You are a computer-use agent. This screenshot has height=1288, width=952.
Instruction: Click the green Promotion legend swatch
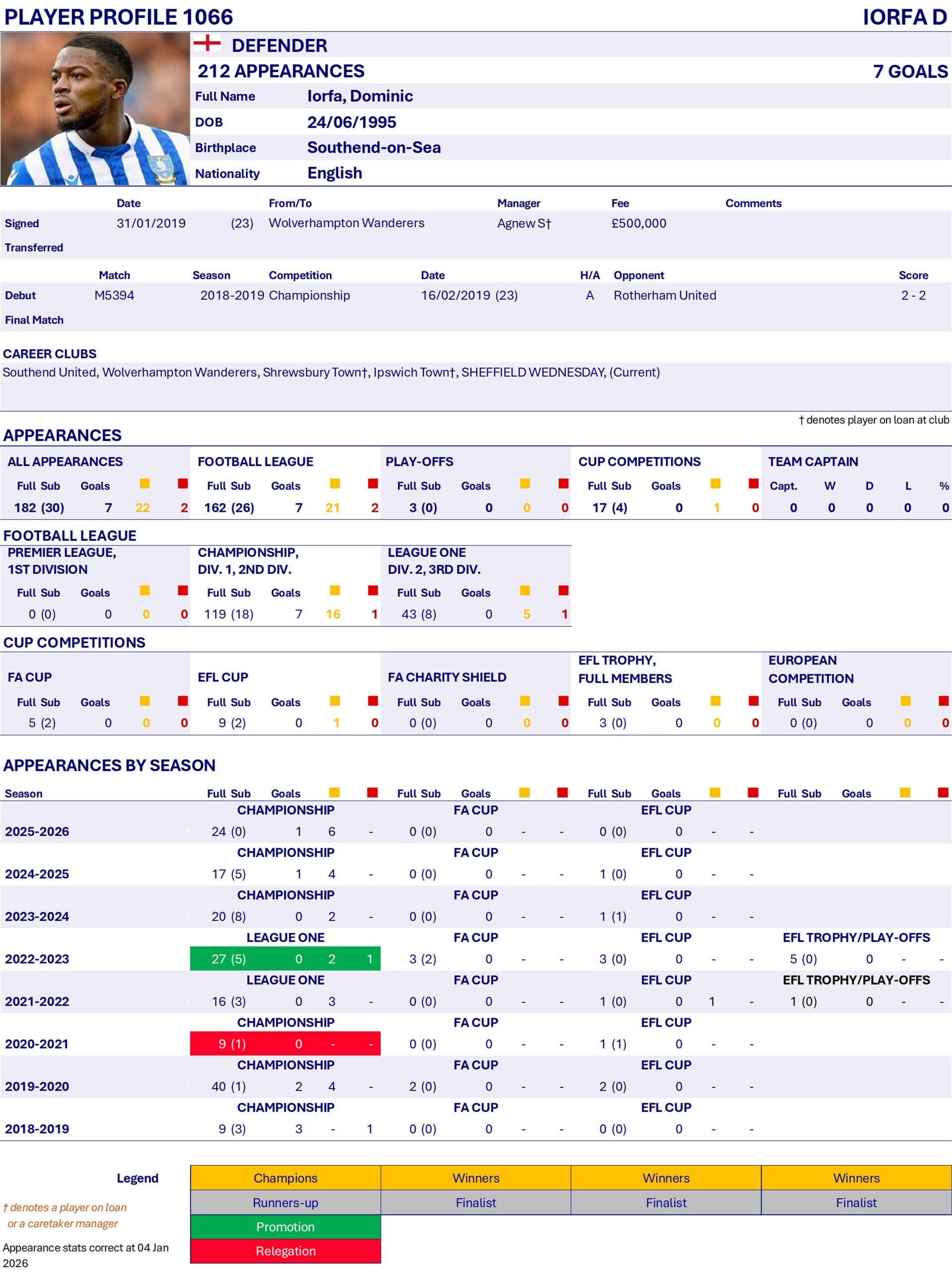[285, 1227]
